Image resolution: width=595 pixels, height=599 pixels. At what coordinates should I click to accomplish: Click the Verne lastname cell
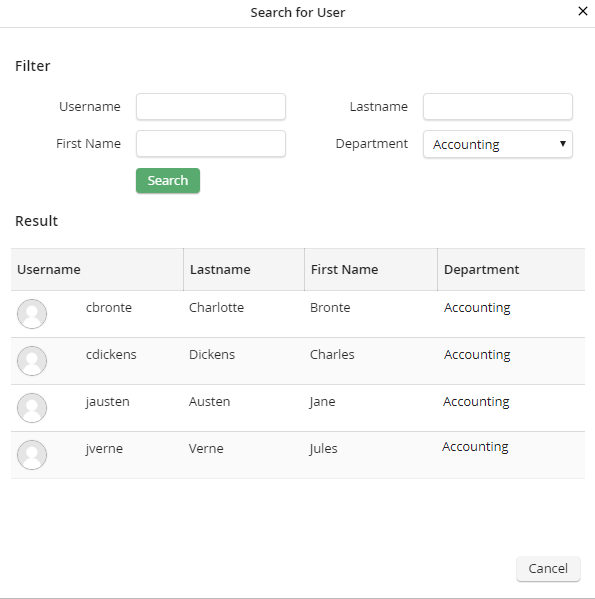pyautogui.click(x=206, y=448)
